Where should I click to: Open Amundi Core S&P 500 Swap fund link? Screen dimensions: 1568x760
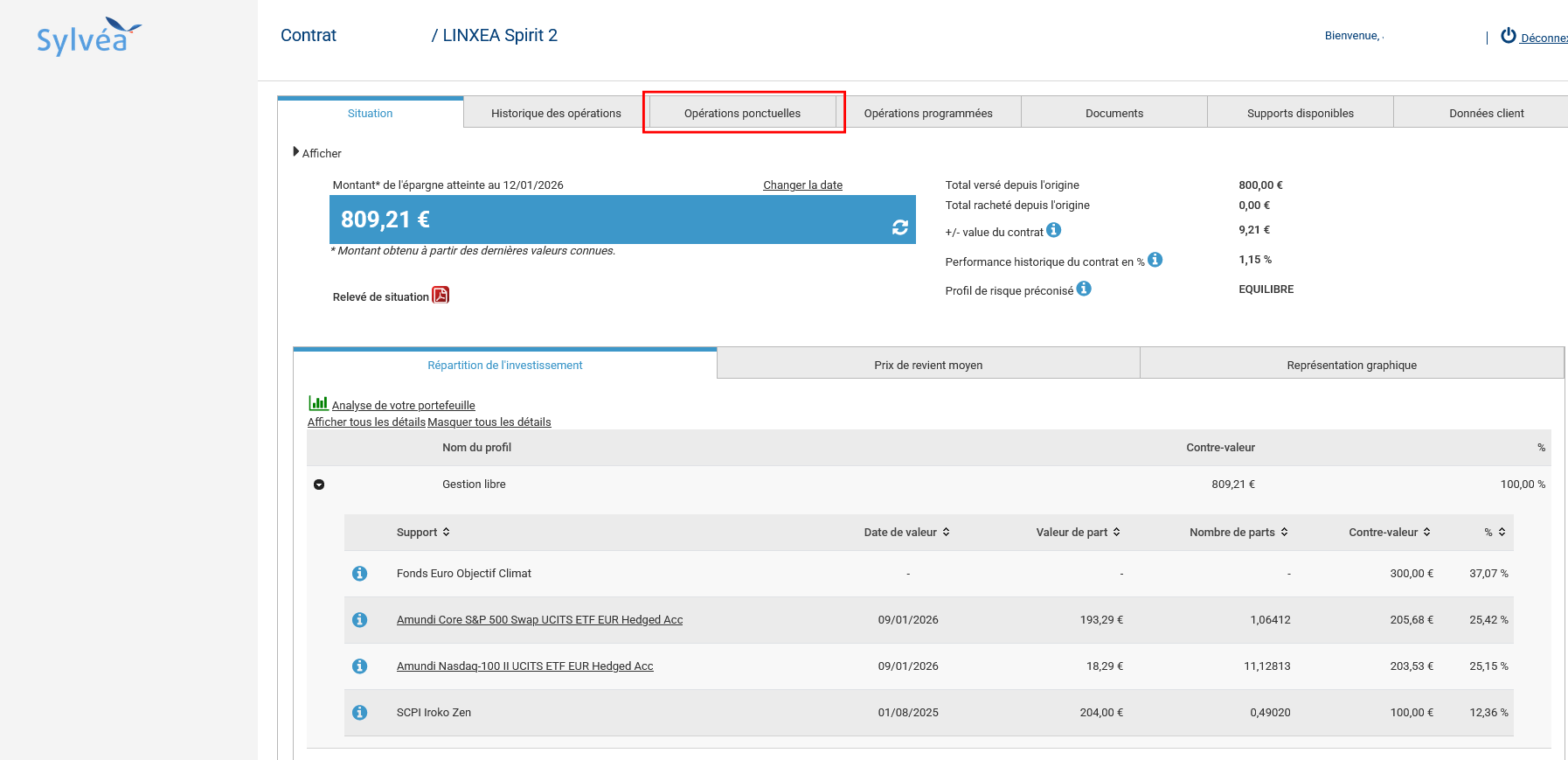(x=539, y=620)
